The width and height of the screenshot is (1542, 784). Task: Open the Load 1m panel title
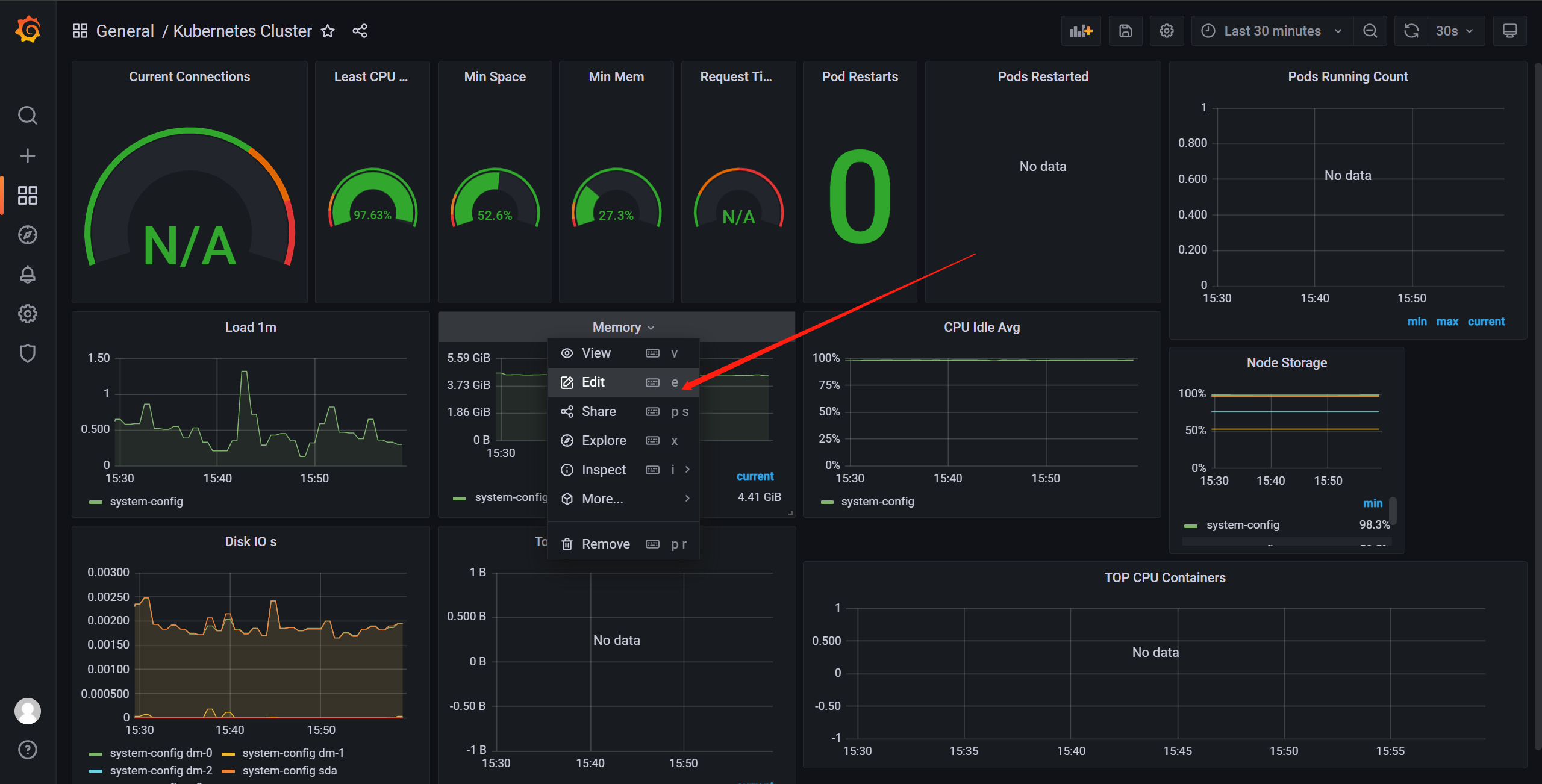(251, 327)
